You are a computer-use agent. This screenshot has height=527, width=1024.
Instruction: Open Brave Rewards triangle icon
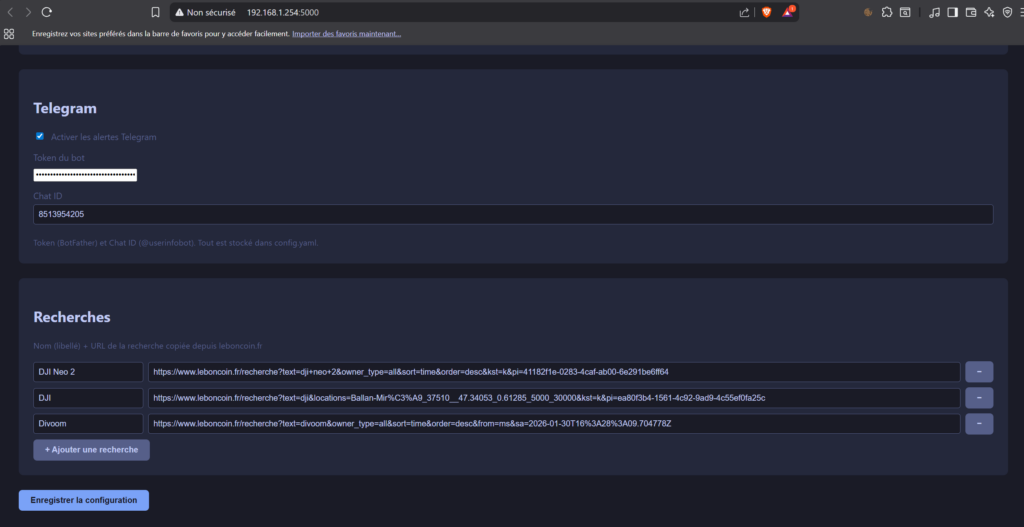tap(789, 12)
